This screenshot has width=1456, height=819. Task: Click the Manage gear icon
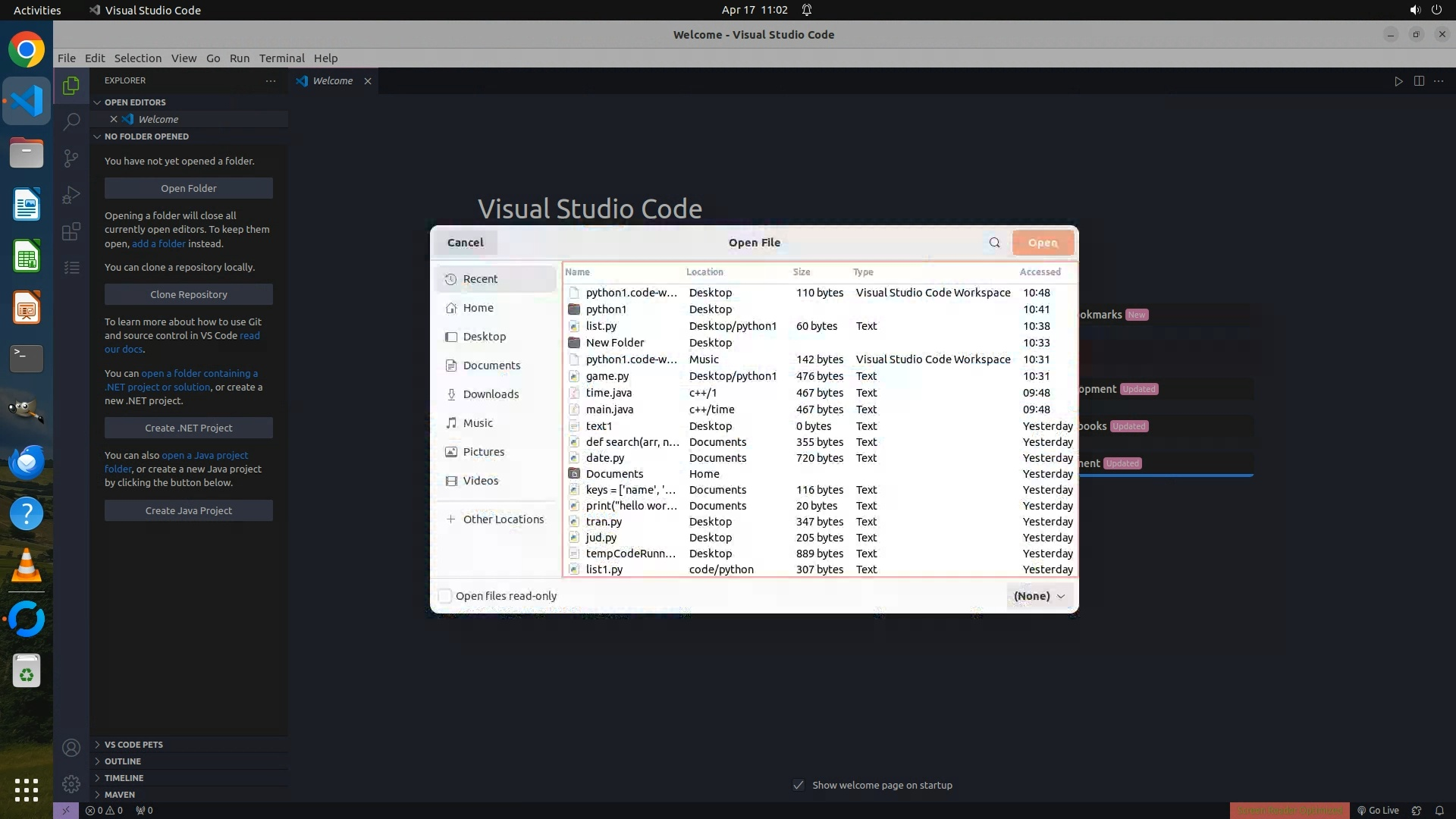click(x=71, y=784)
